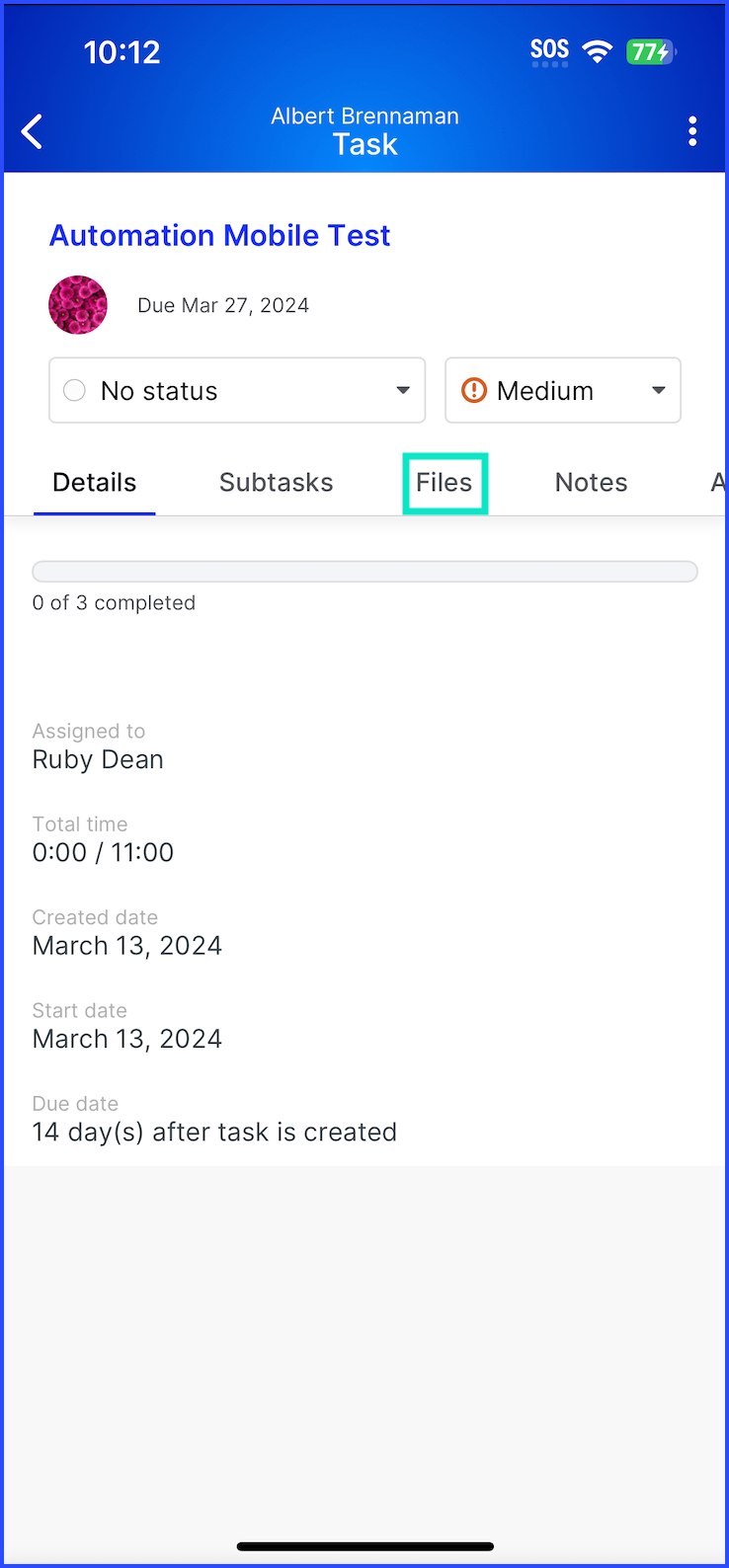Image resolution: width=729 pixels, height=1568 pixels.
Task: Expand the No status dropdown arrow
Action: click(403, 391)
